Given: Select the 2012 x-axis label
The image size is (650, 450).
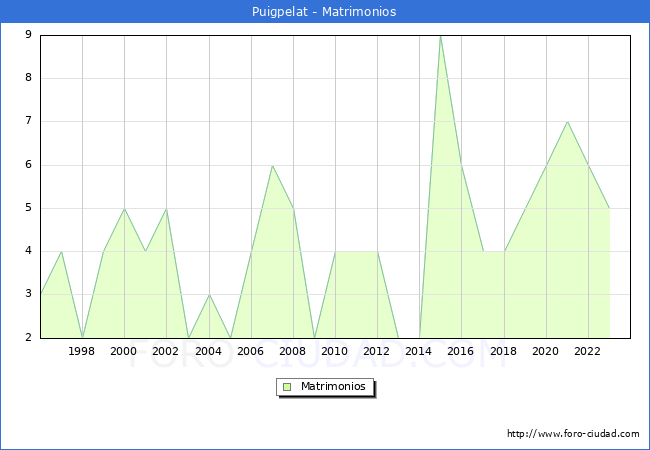Looking at the screenshot, I should click(x=377, y=351).
